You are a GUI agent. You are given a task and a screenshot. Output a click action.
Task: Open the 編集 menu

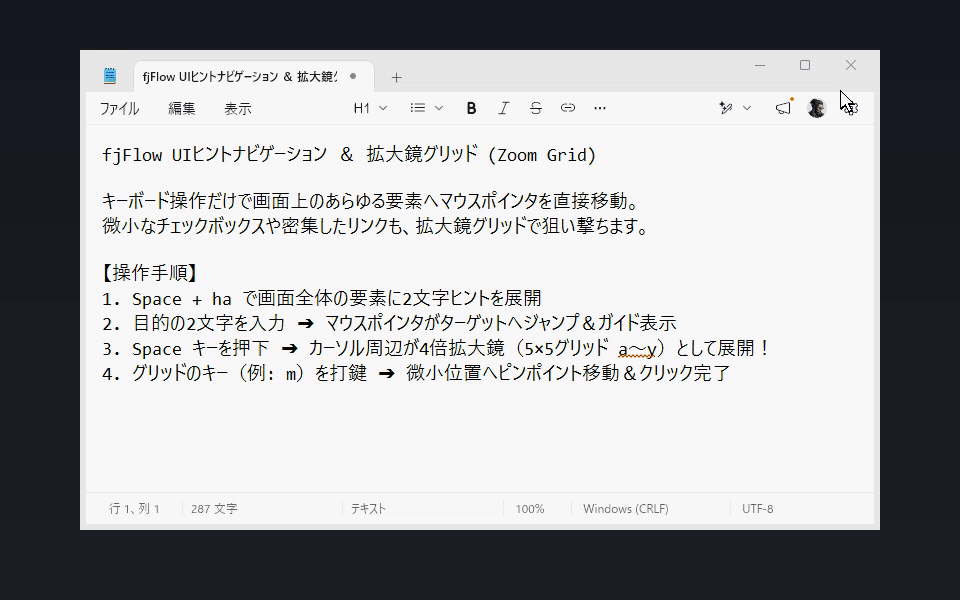coord(182,109)
